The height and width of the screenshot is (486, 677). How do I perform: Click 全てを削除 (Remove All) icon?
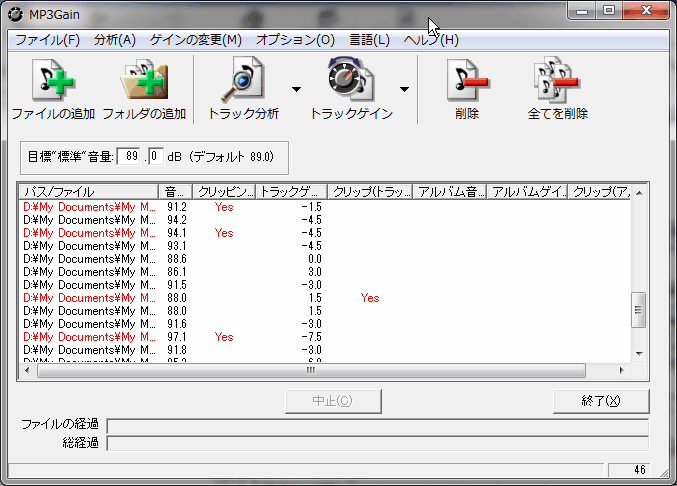pos(557,81)
